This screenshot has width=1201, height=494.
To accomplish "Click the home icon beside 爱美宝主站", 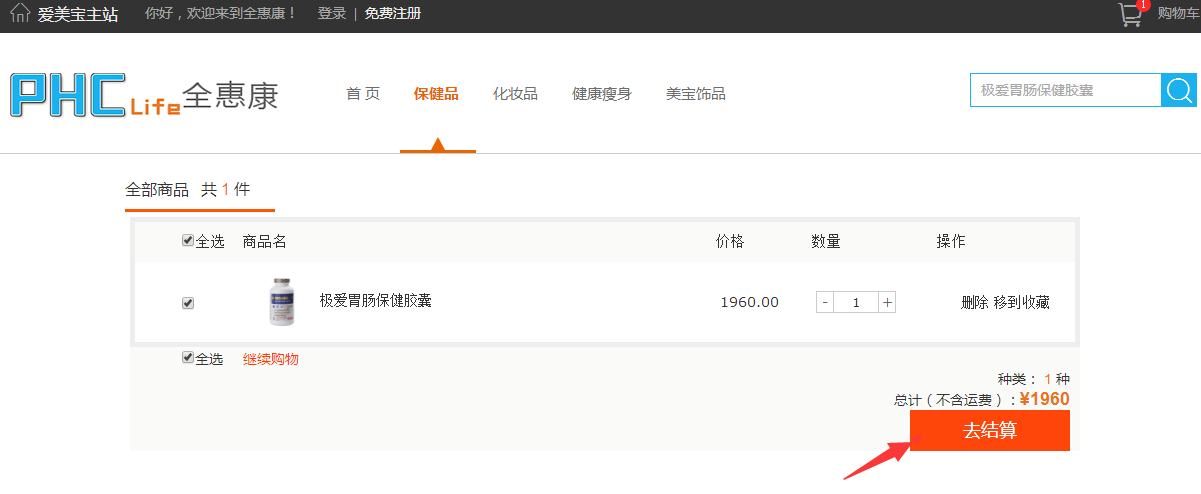I will (x=20, y=14).
